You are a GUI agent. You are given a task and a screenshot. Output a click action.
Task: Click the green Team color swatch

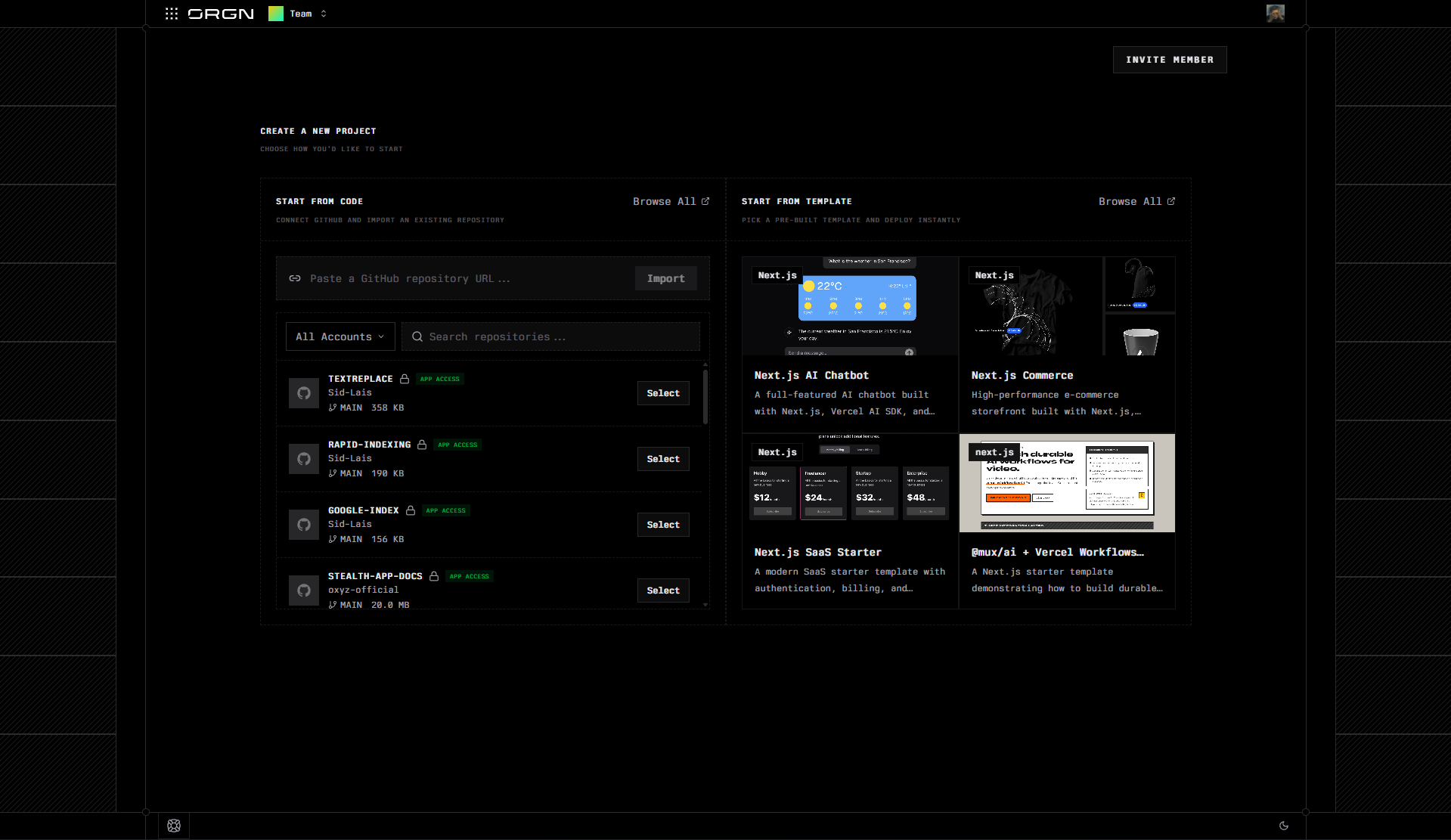coord(276,14)
